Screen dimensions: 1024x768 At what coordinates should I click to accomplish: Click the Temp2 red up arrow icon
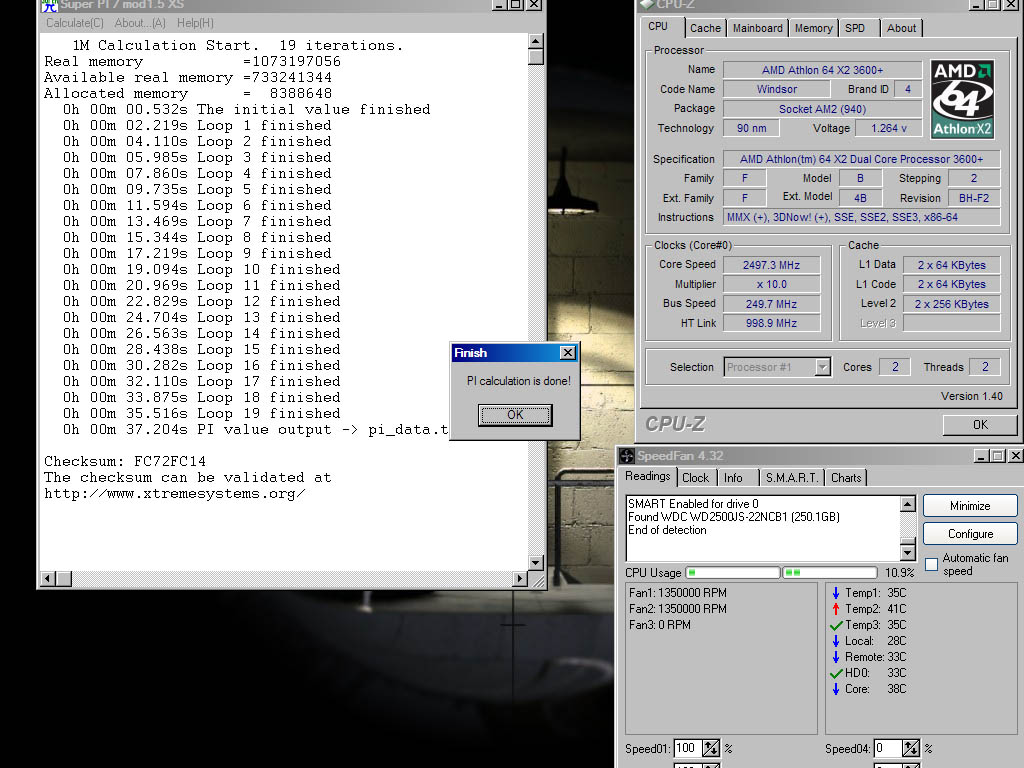pos(836,609)
